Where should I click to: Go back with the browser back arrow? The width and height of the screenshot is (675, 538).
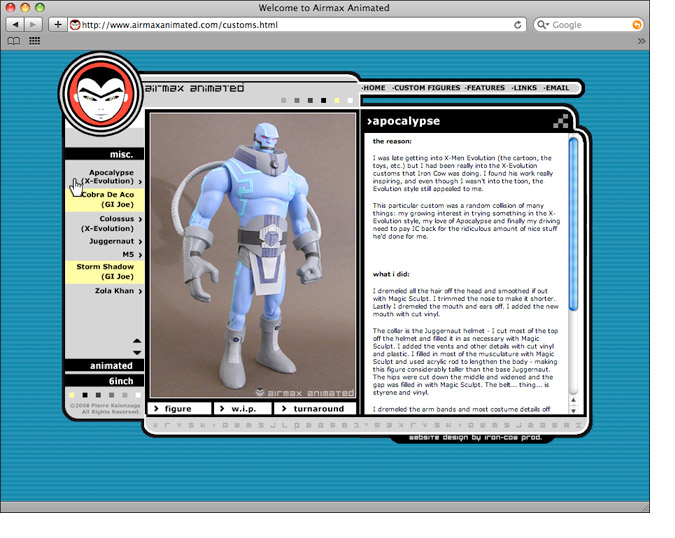click(15, 25)
